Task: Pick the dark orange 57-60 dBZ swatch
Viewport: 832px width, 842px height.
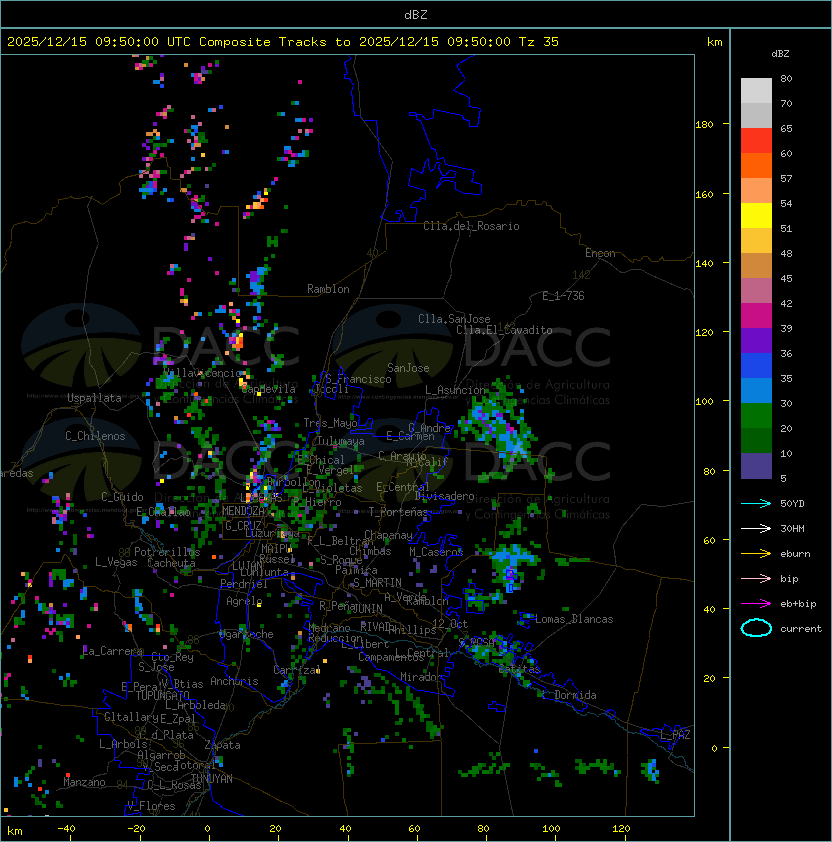Action: [756, 165]
